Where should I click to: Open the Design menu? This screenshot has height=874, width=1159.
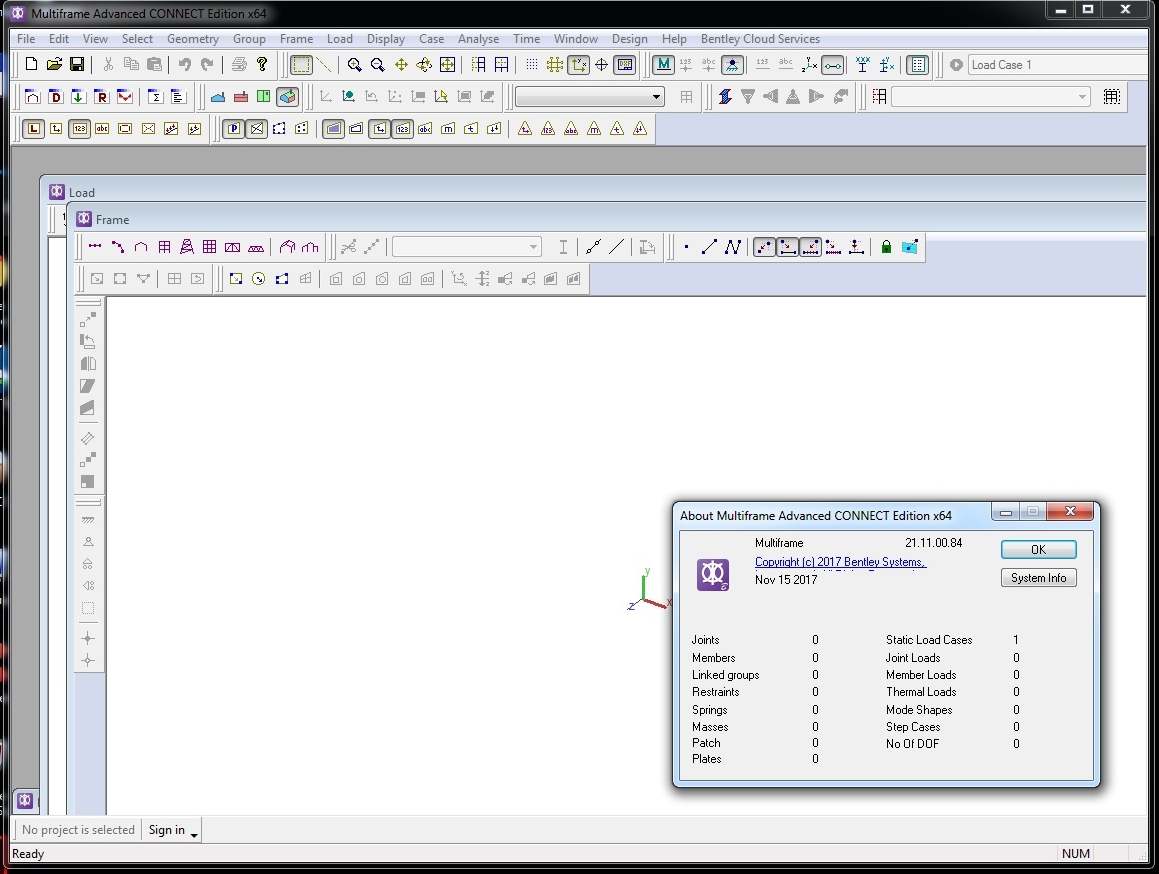pyautogui.click(x=630, y=38)
